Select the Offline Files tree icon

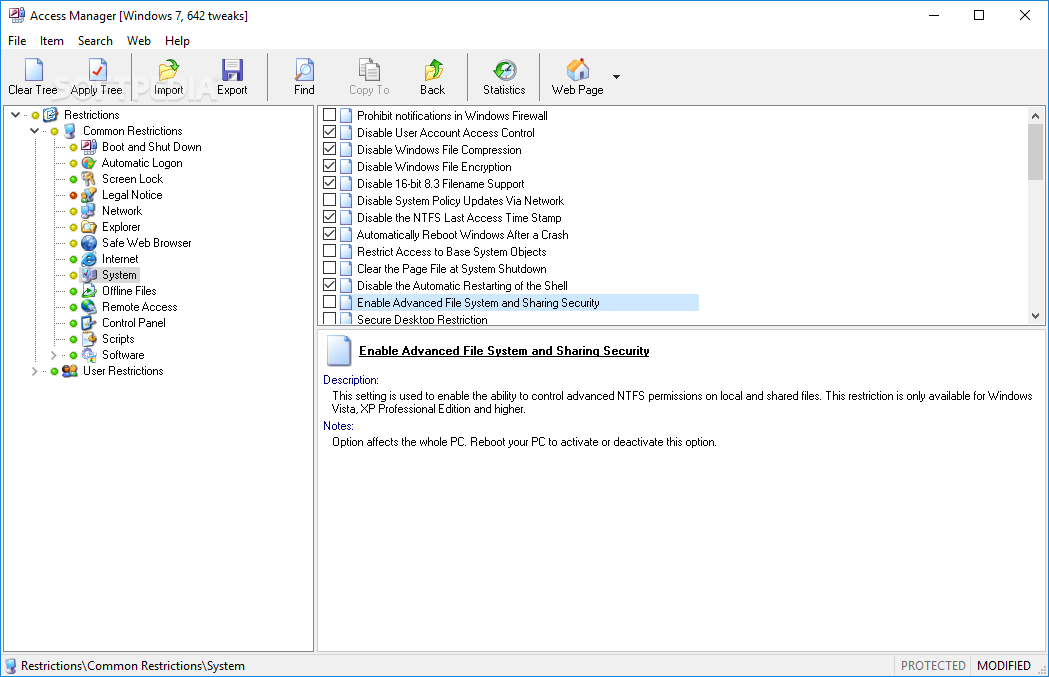(x=89, y=292)
